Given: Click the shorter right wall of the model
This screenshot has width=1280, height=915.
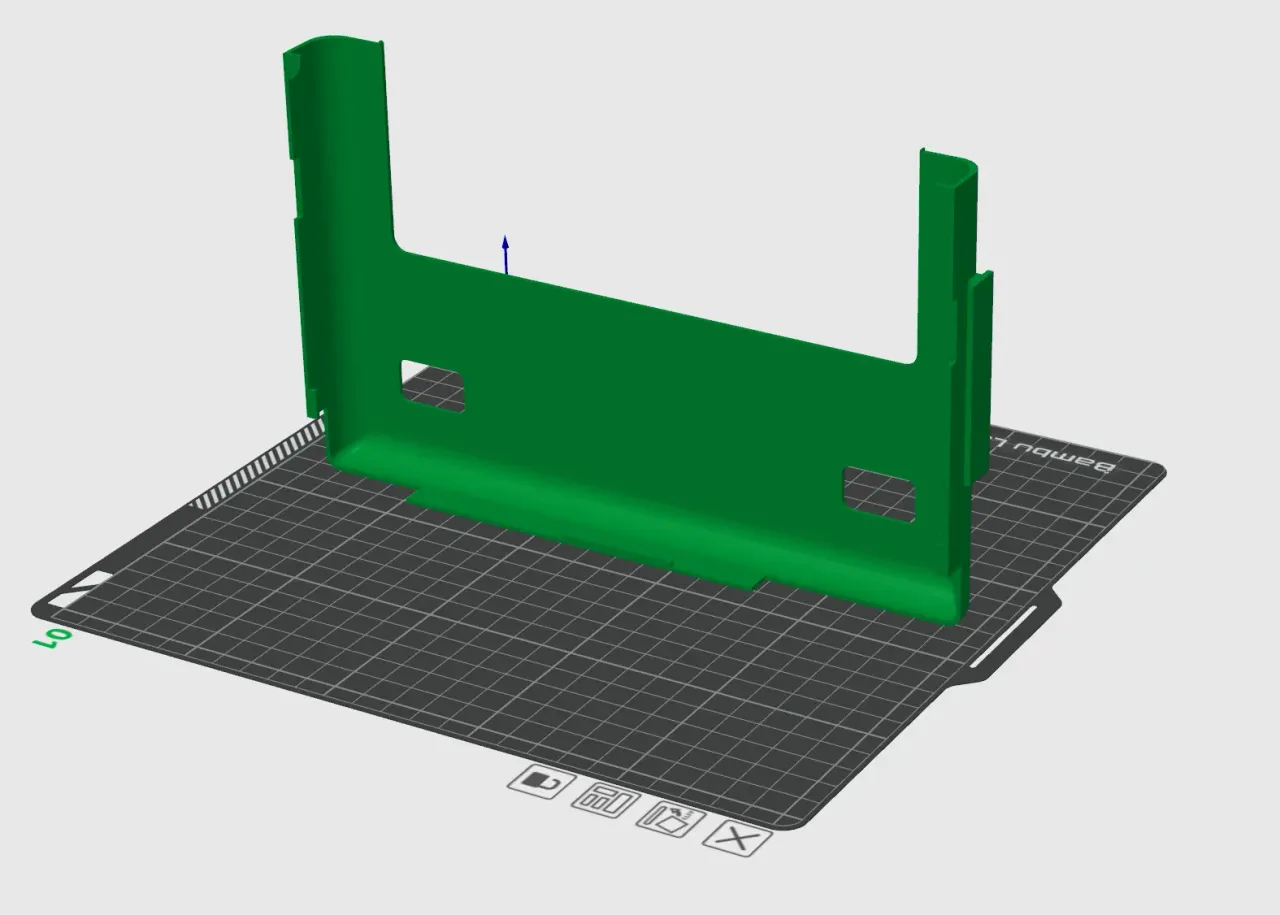Looking at the screenshot, I should (943, 250).
